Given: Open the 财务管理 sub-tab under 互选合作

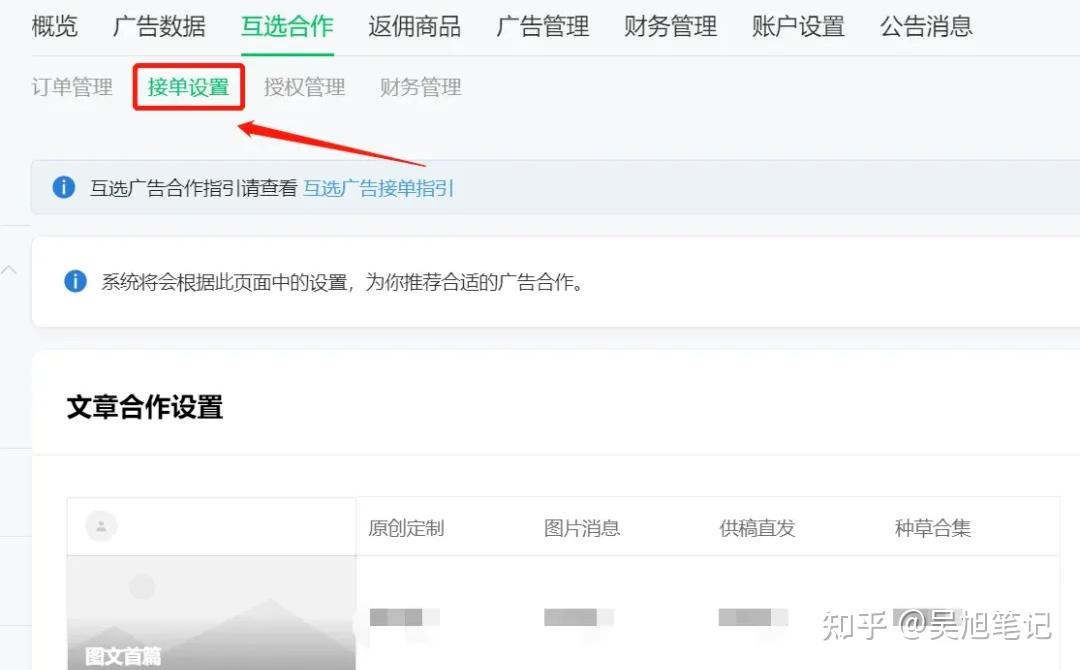Looking at the screenshot, I should (x=420, y=88).
